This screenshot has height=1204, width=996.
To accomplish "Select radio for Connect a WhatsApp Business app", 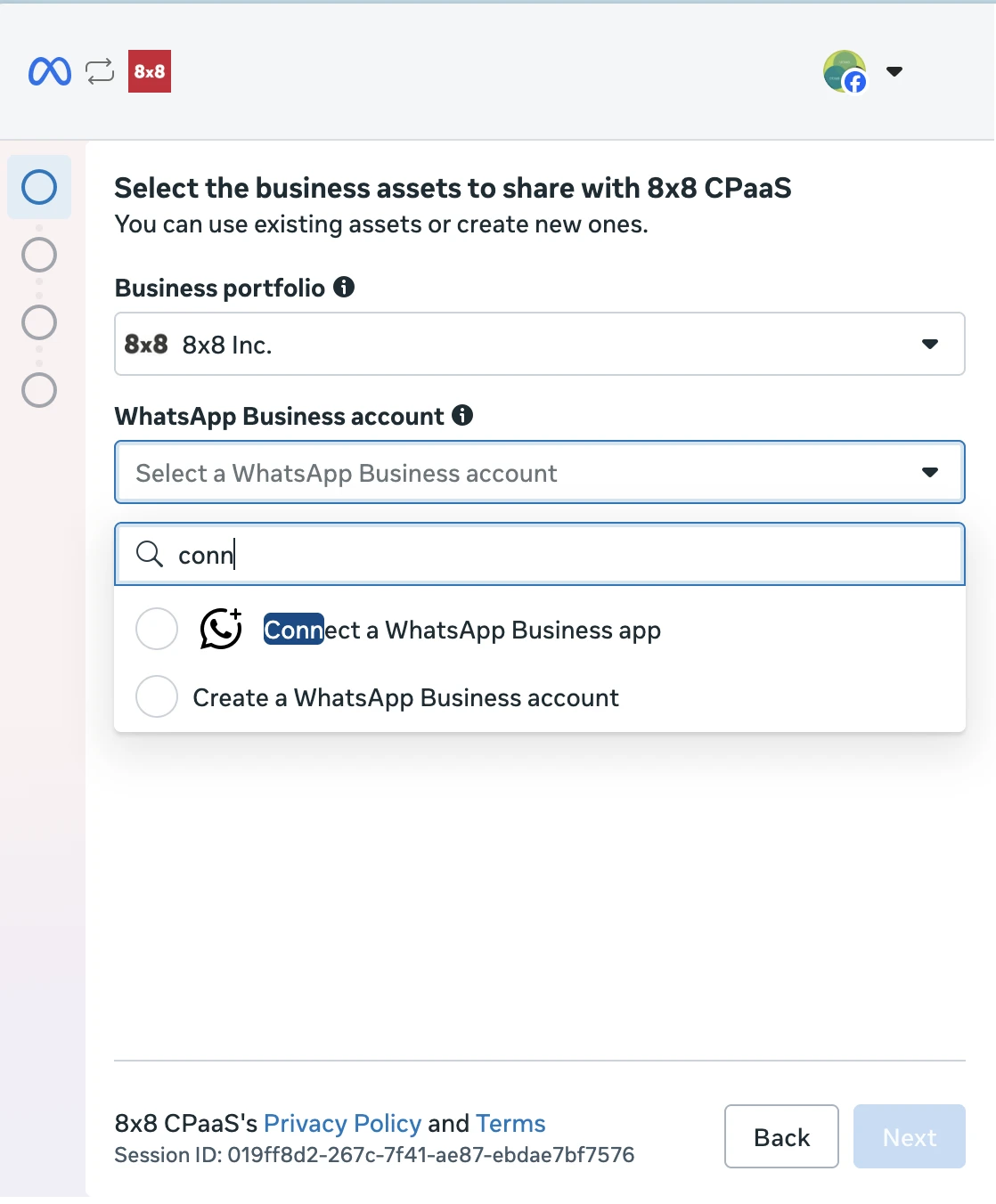I will pos(157,629).
